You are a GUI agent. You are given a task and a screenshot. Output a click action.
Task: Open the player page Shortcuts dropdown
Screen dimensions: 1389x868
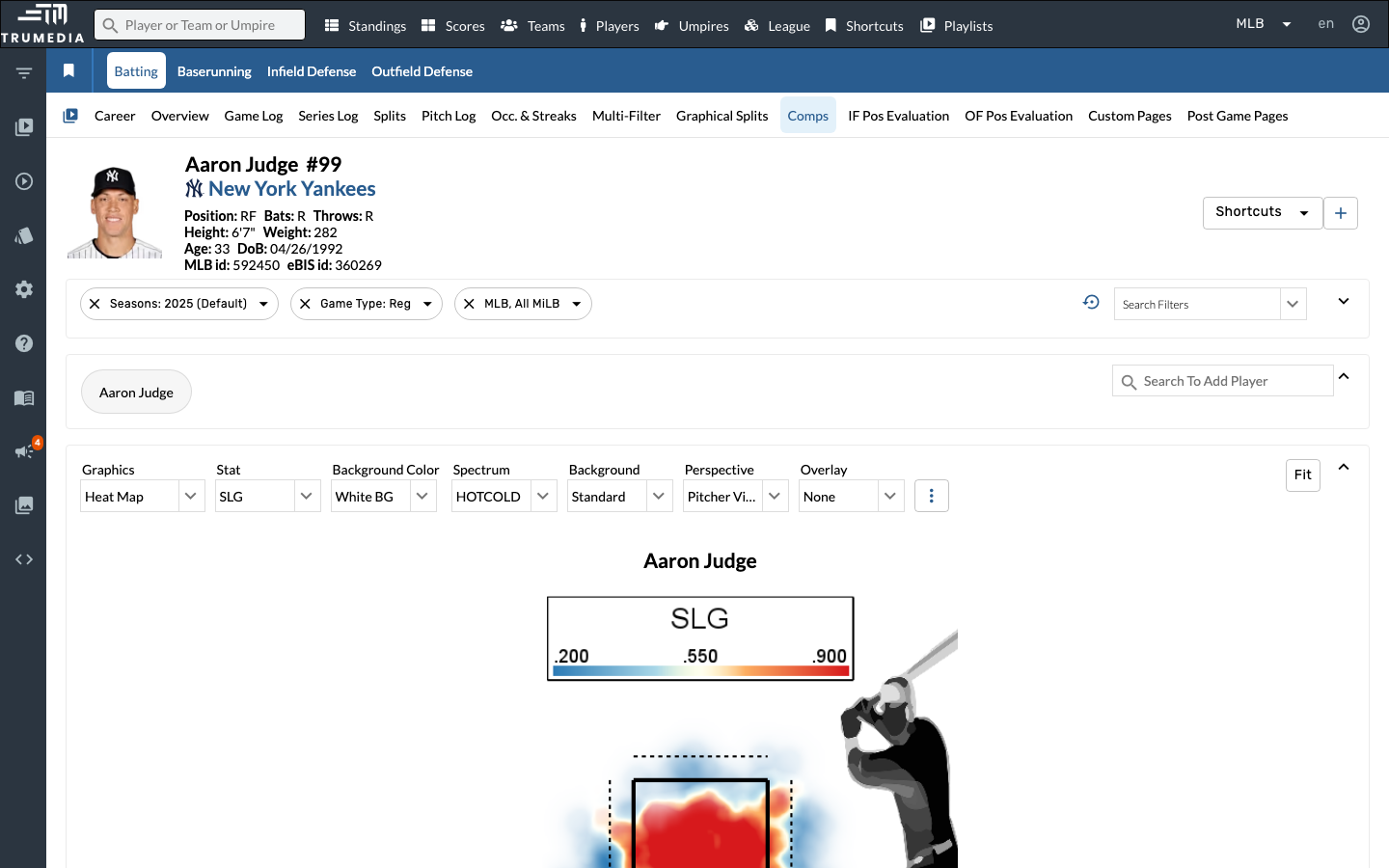click(1263, 213)
